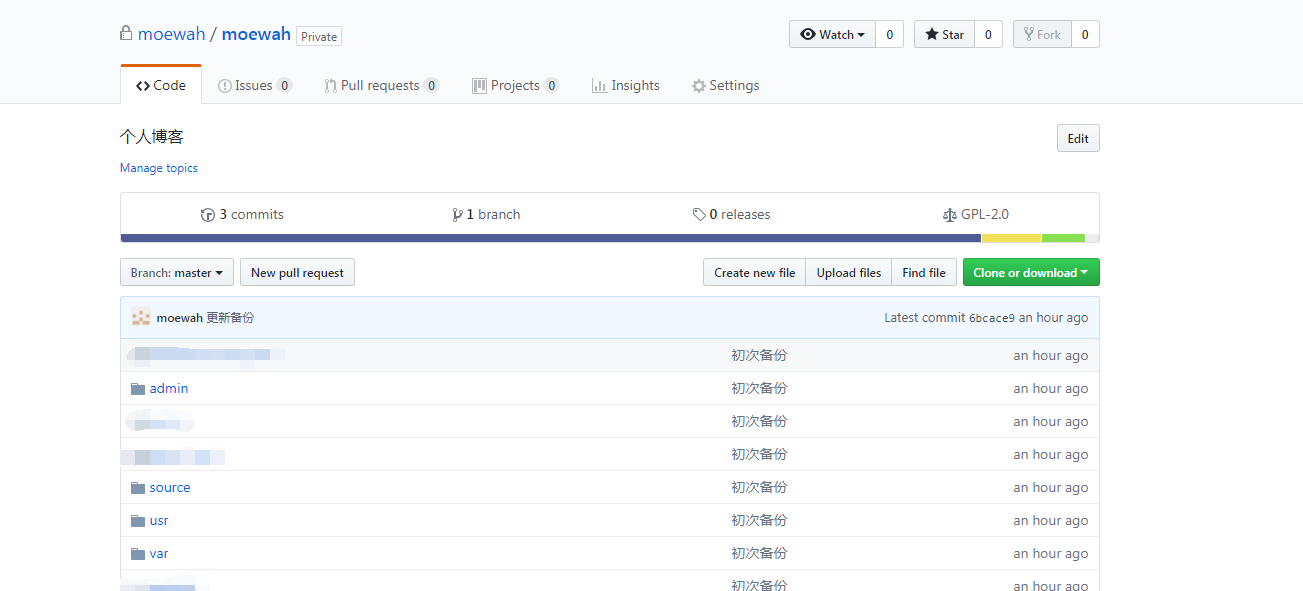This screenshot has width=1303, height=591.
Task: Click the green segment of the language bar
Action: [x=1063, y=238]
